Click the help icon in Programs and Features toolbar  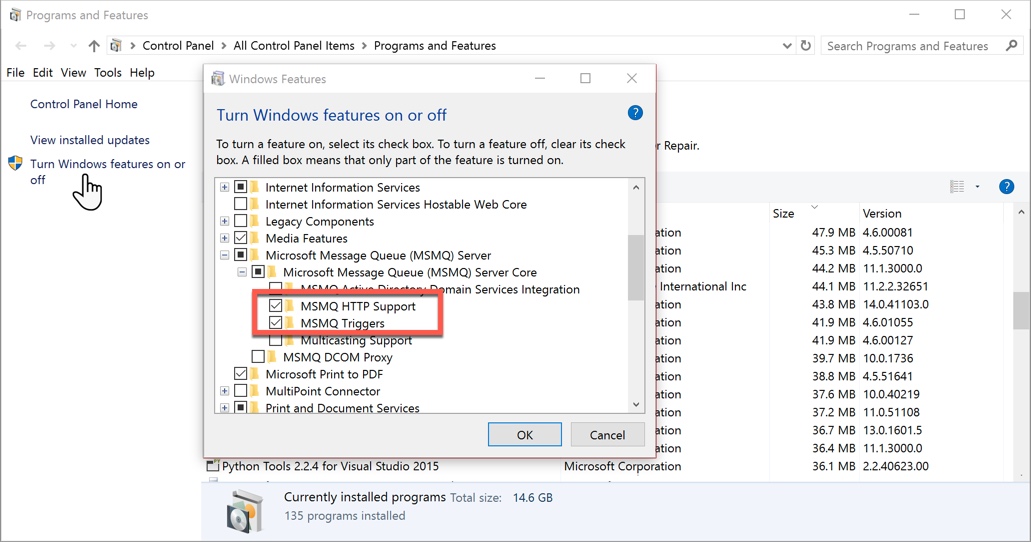click(1006, 187)
